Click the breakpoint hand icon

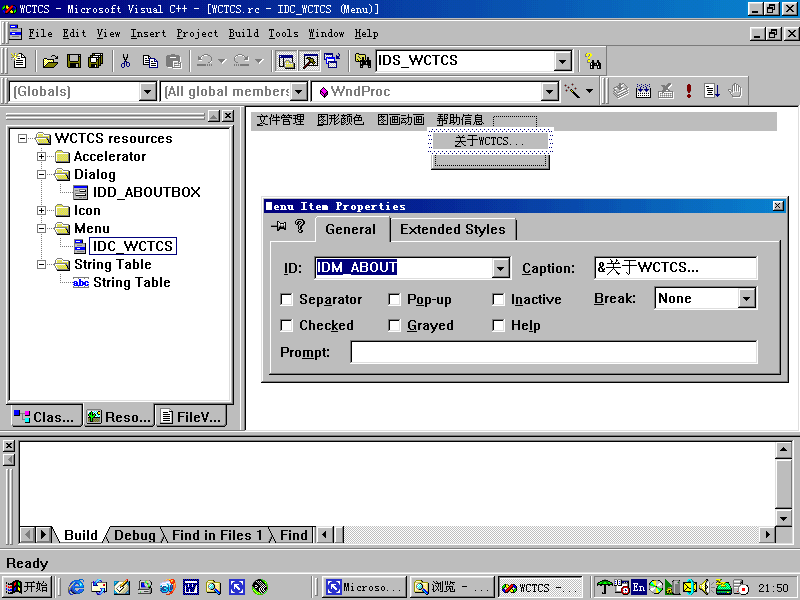pos(735,91)
